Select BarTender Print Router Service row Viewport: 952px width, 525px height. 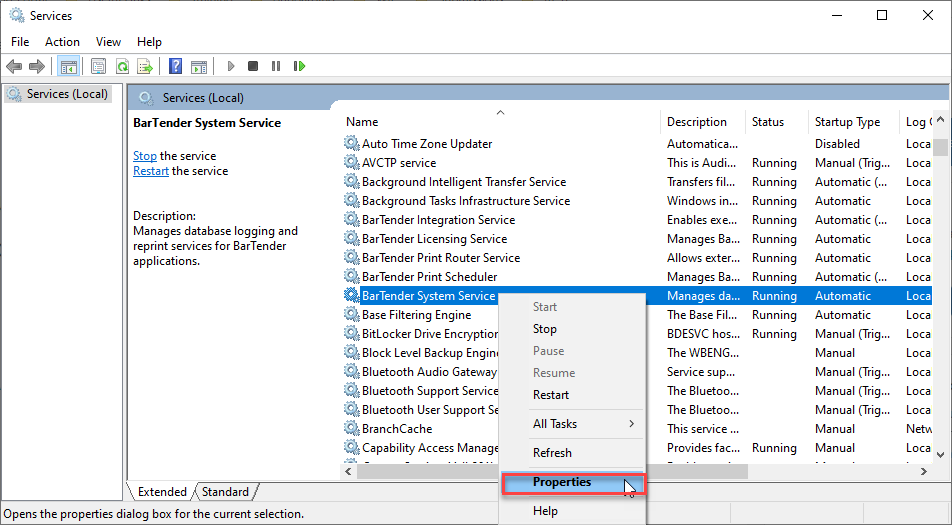point(636,257)
